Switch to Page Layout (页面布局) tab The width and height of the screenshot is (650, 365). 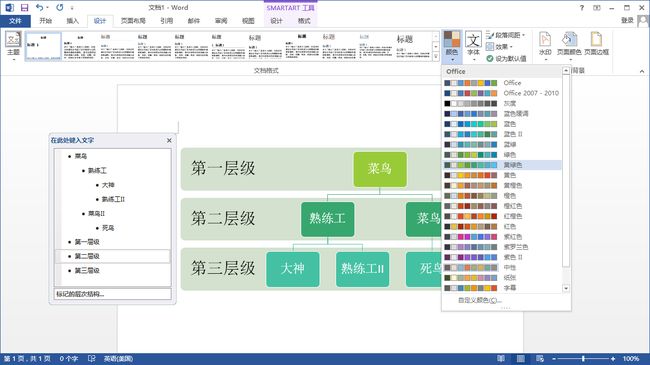[x=133, y=21]
